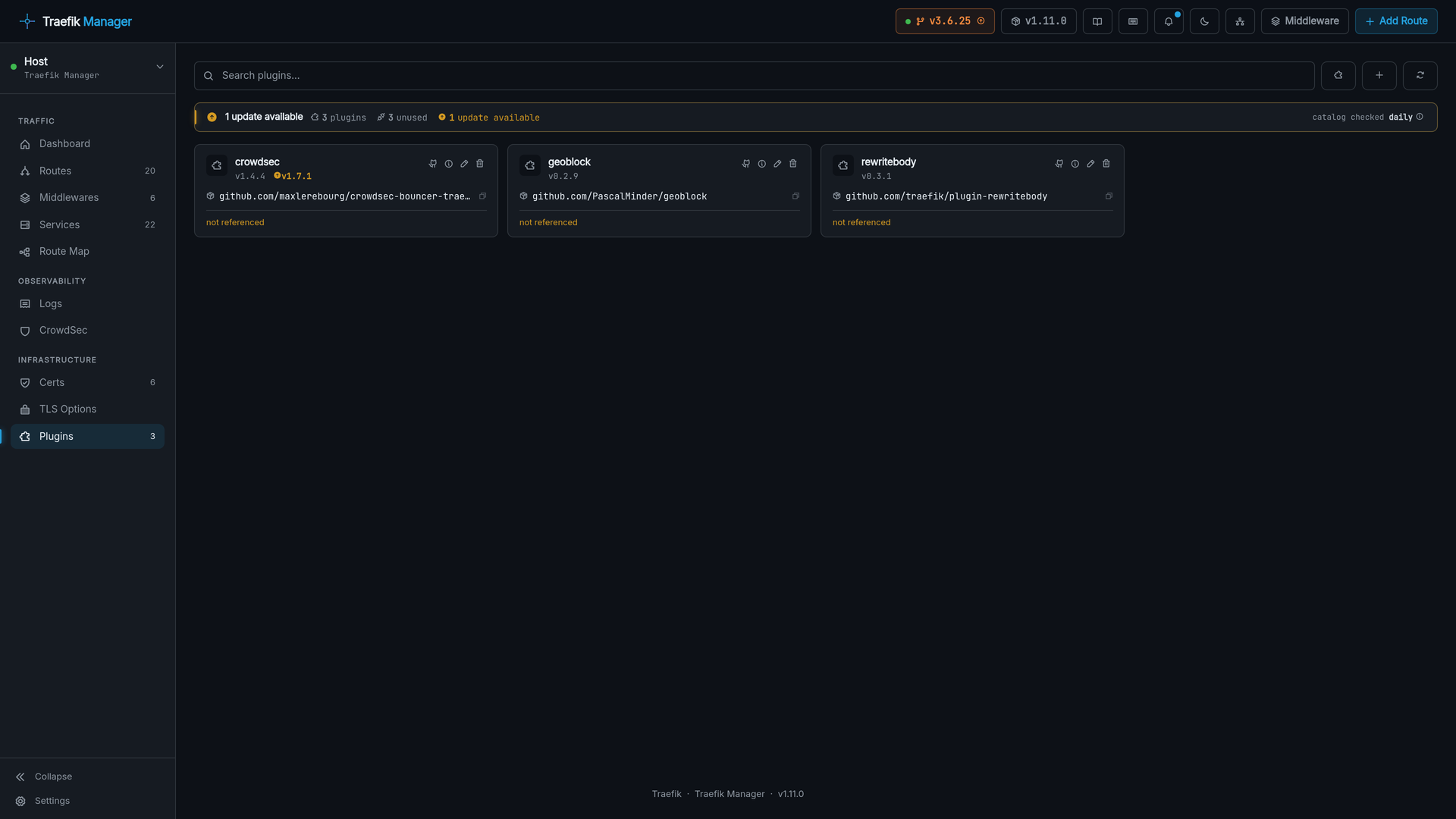Copy the rewritebody module path

[1109, 196]
